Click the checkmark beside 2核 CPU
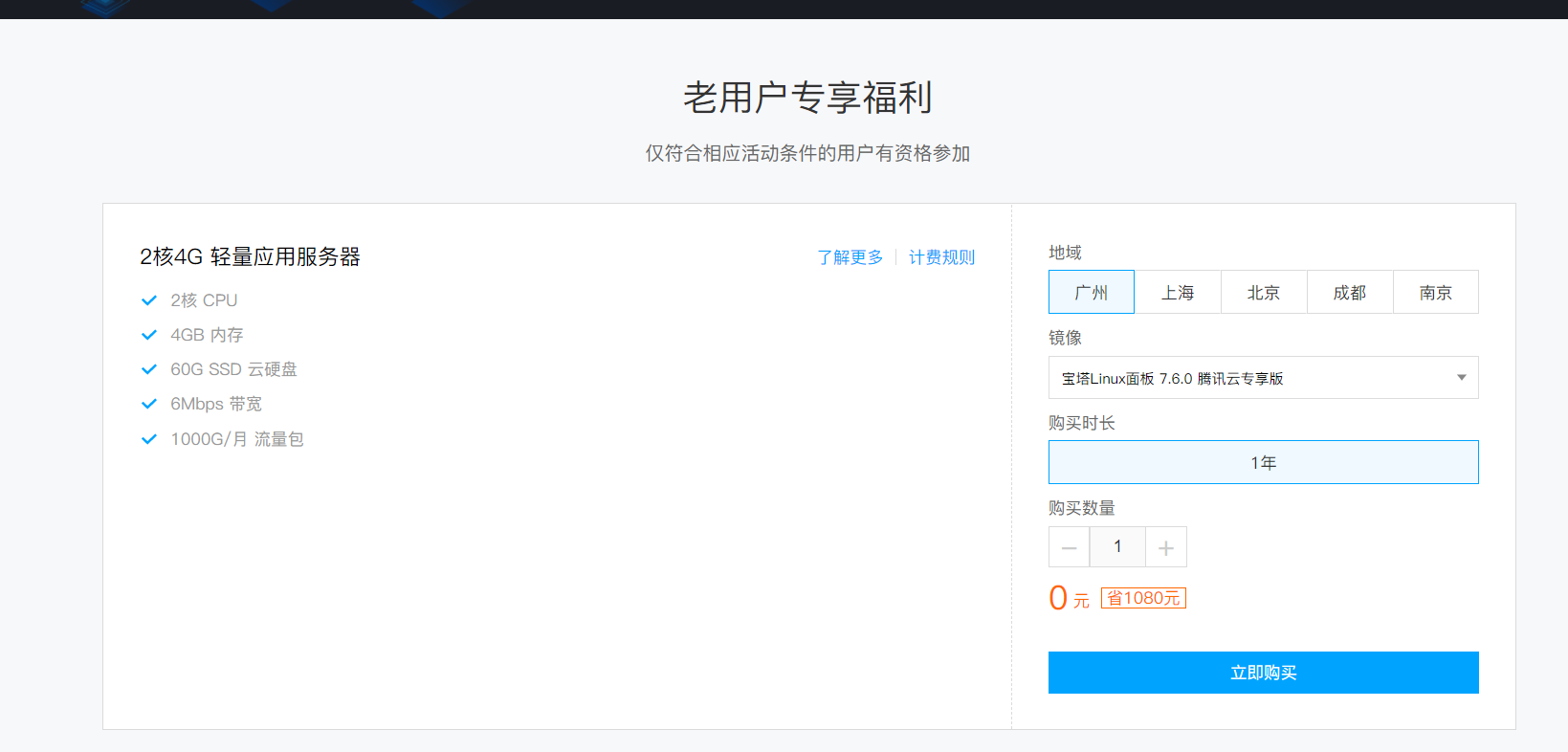Image resolution: width=1568 pixels, height=752 pixels. coord(149,300)
